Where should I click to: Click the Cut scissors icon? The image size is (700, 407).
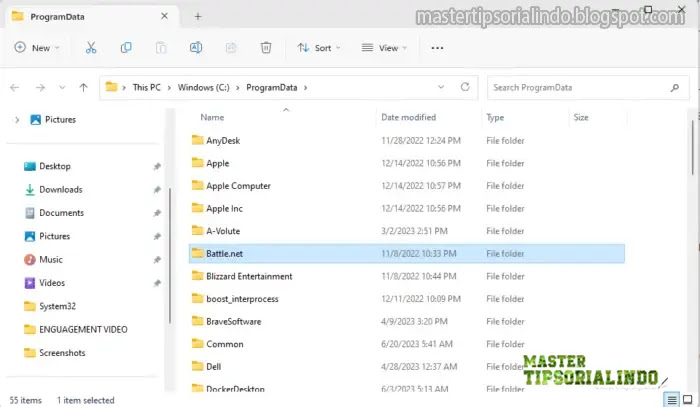91,48
